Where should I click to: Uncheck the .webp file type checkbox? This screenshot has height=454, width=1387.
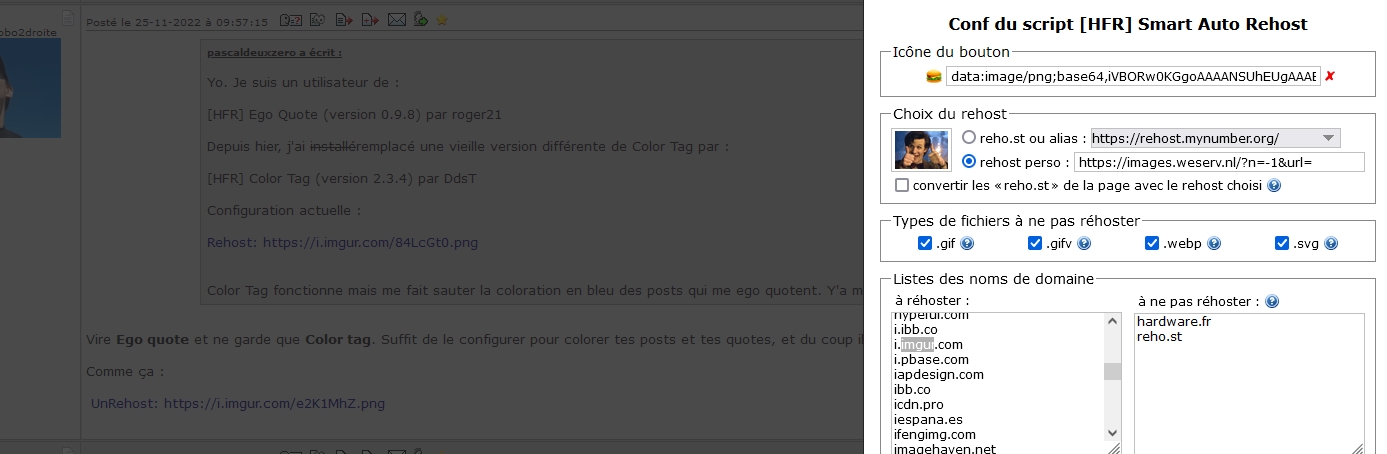tap(1154, 243)
